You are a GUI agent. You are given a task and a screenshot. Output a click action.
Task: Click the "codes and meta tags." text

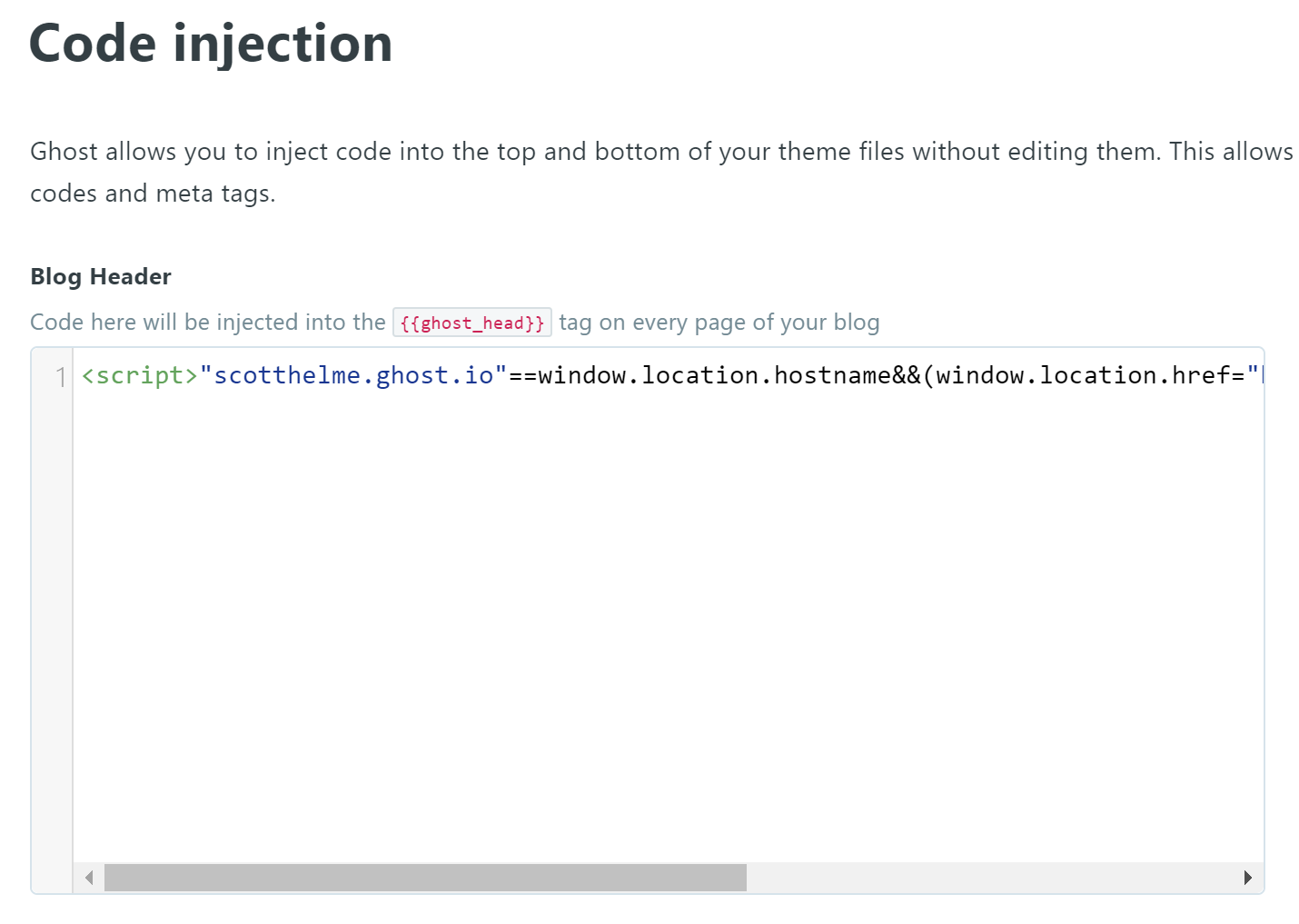pos(153,194)
